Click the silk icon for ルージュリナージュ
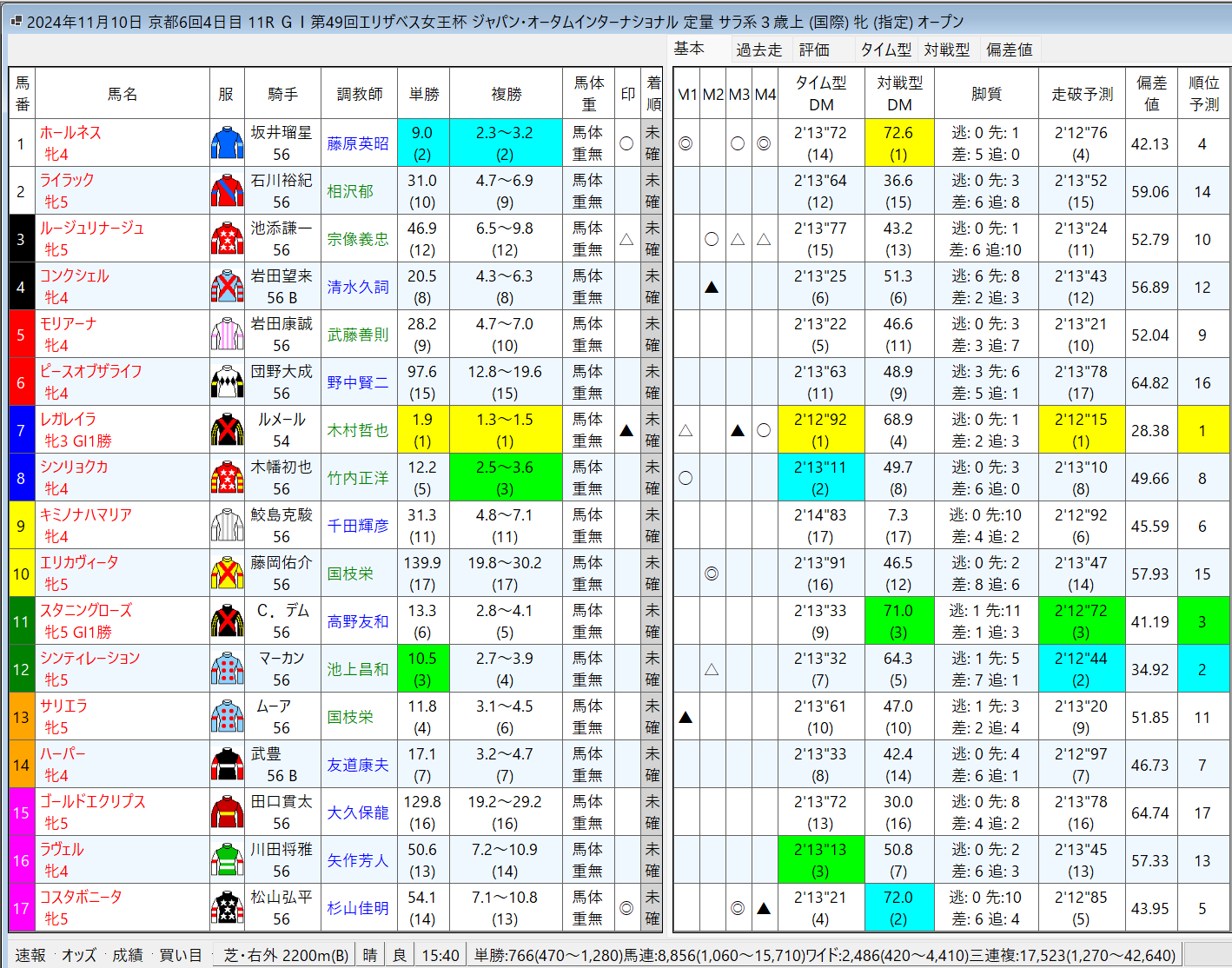The width and height of the screenshot is (1232, 968). 227,239
